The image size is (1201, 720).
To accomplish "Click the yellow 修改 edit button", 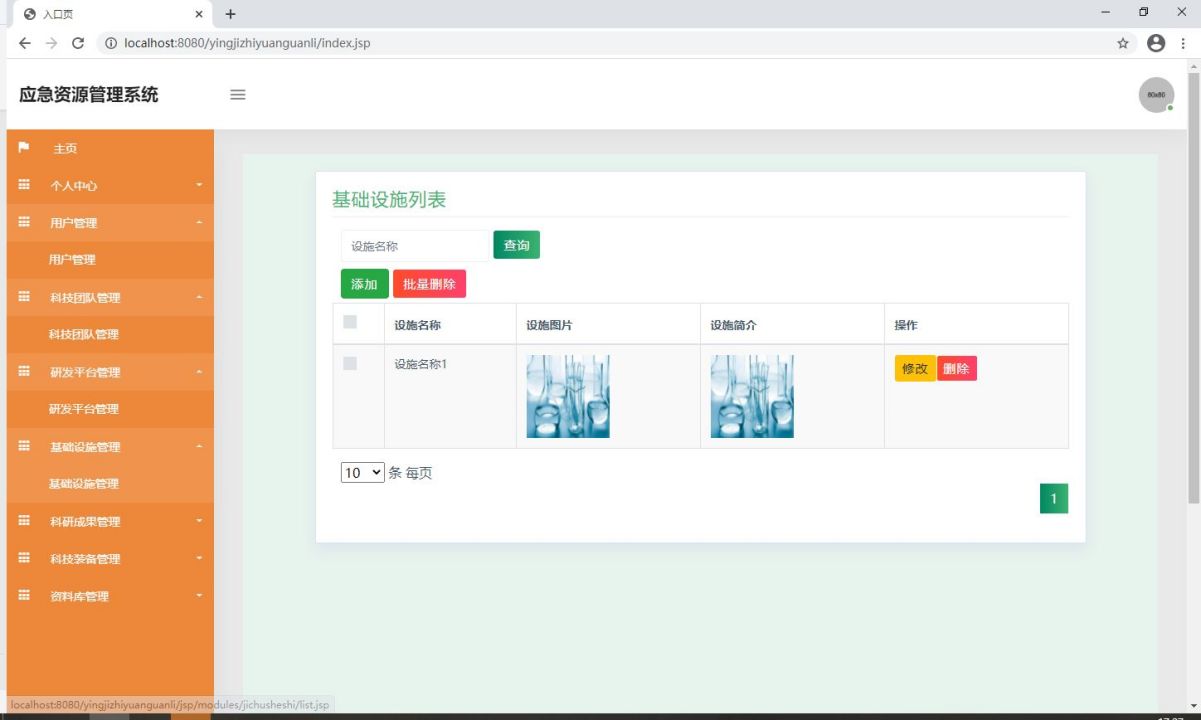I will click(915, 368).
